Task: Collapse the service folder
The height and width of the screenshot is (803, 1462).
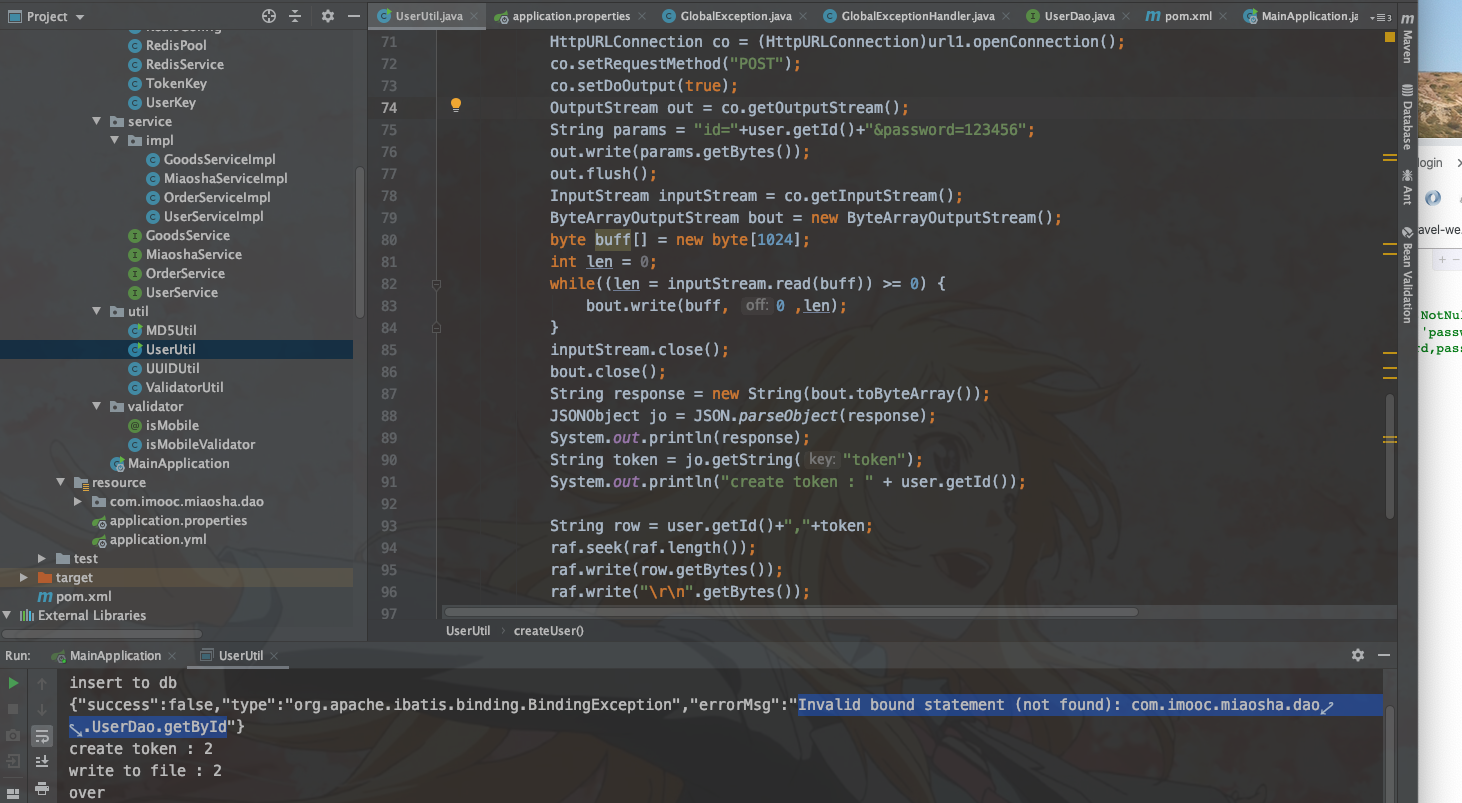Action: click(x=97, y=121)
